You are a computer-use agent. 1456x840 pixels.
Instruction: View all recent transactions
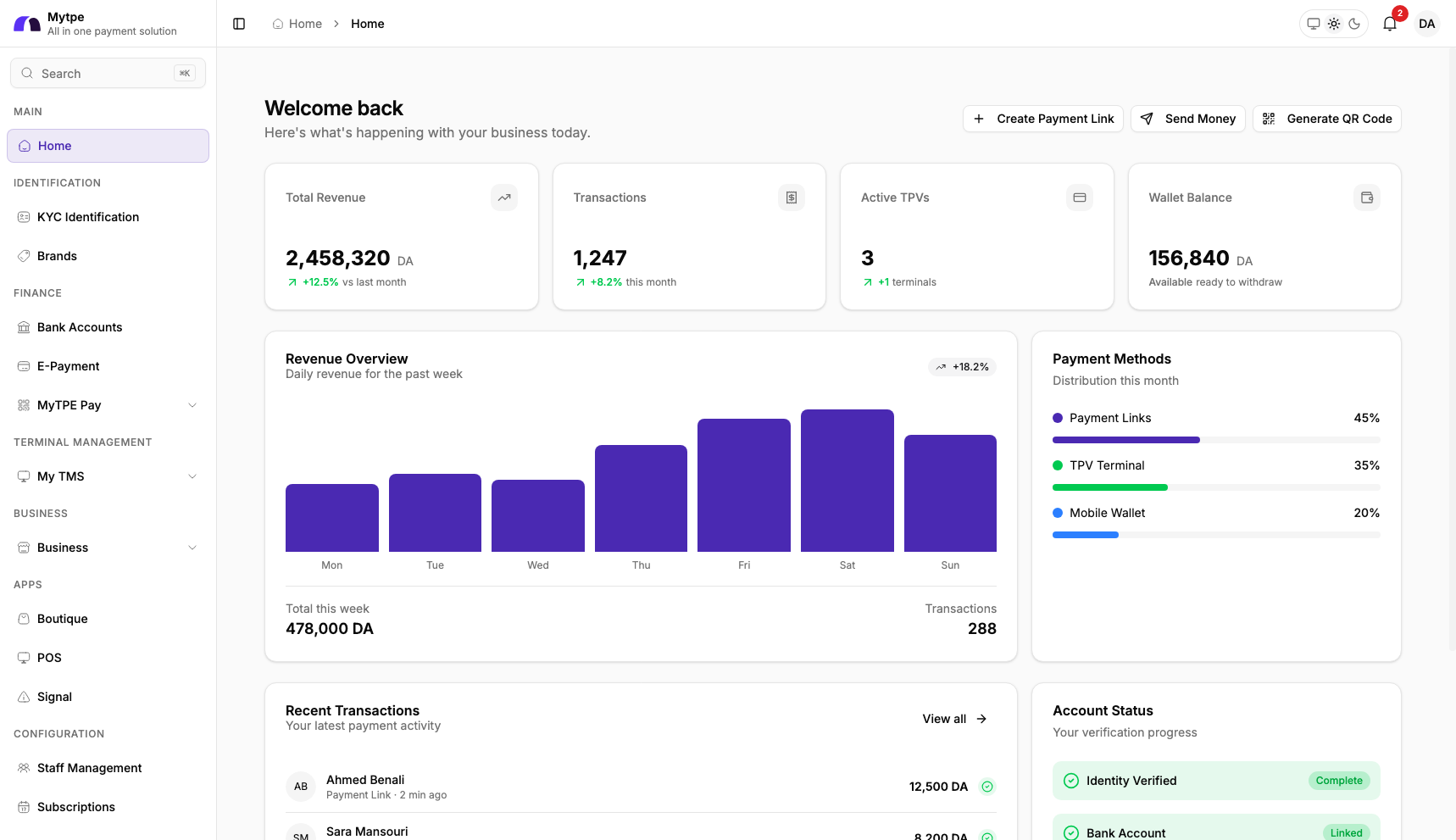pos(953,718)
